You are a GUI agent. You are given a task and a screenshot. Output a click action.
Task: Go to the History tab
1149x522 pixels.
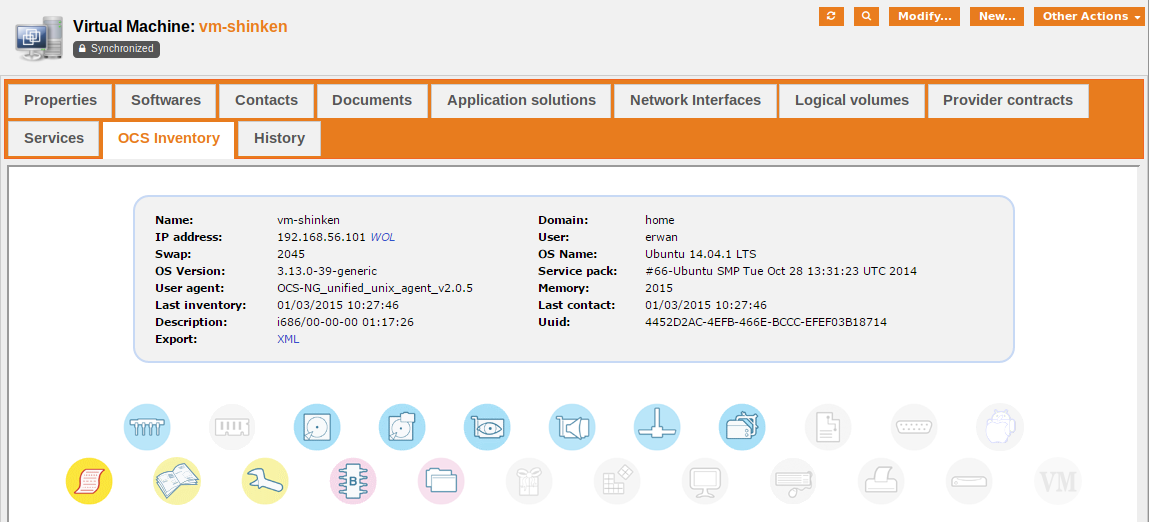(x=279, y=138)
